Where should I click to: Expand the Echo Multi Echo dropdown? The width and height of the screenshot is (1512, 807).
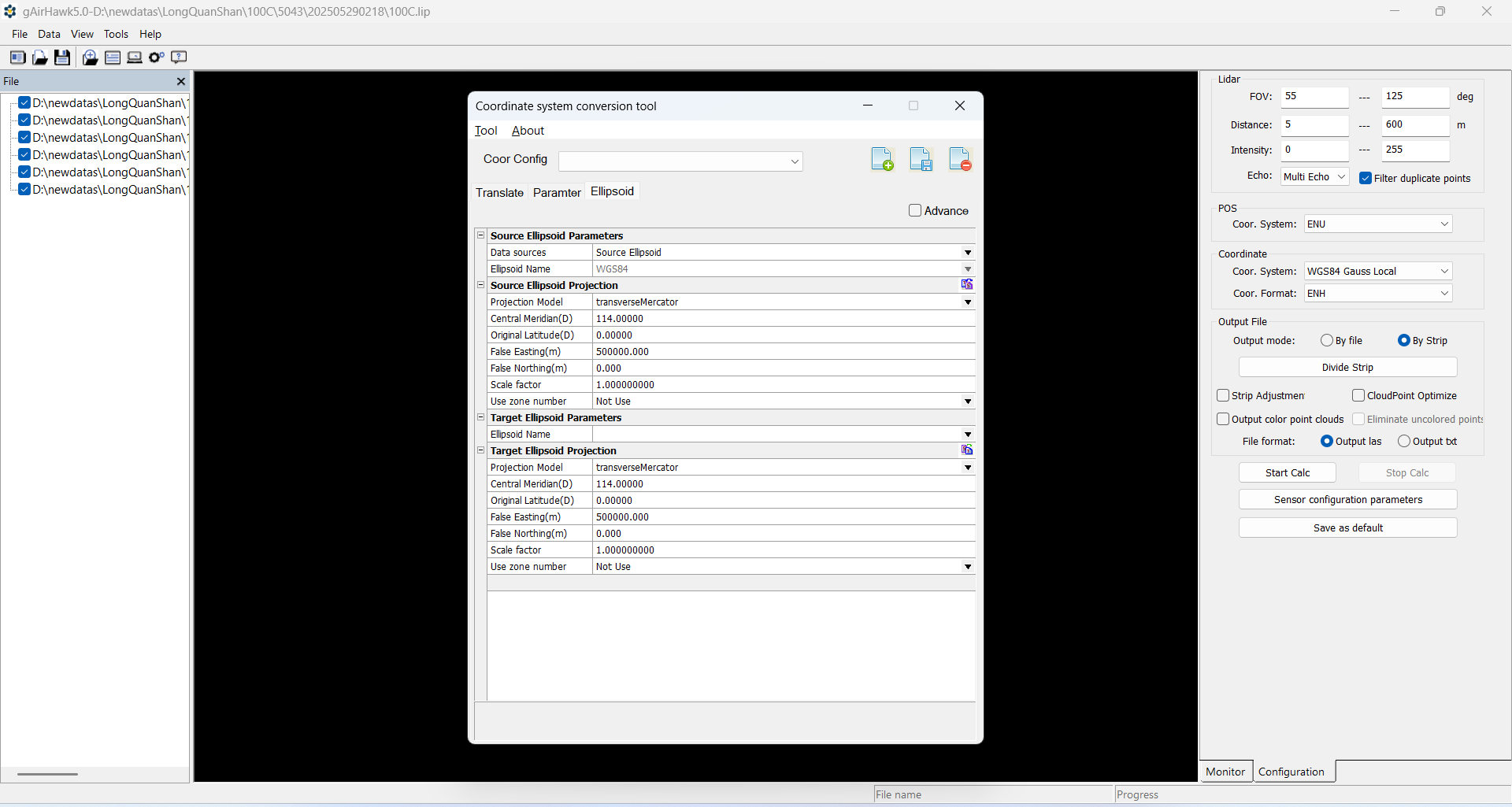[x=1340, y=177]
